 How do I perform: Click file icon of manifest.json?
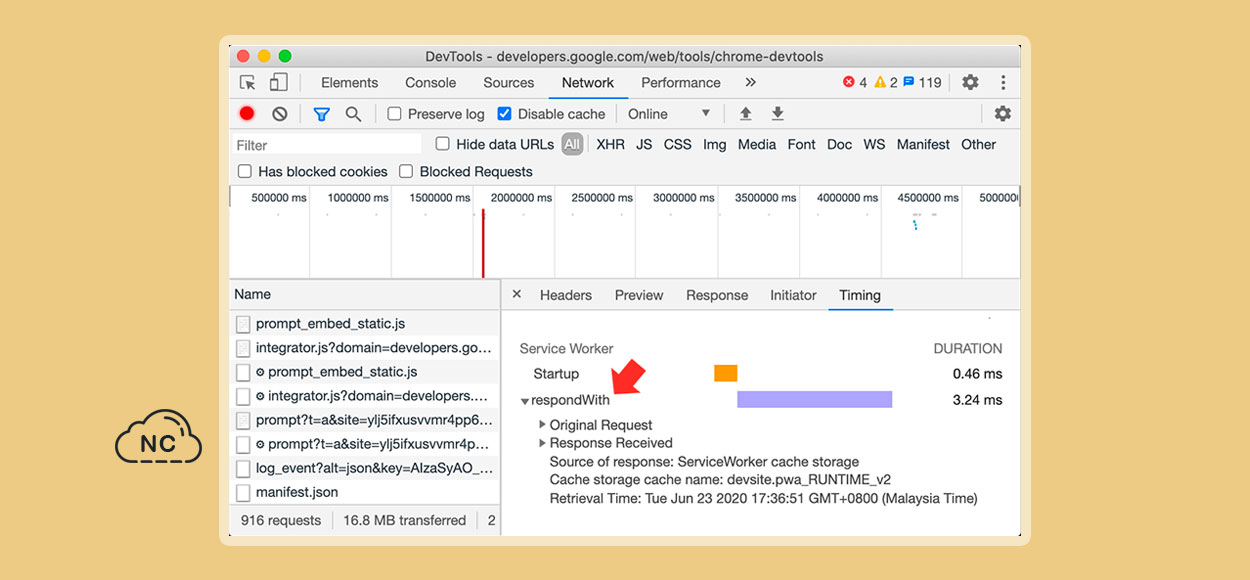click(x=243, y=492)
